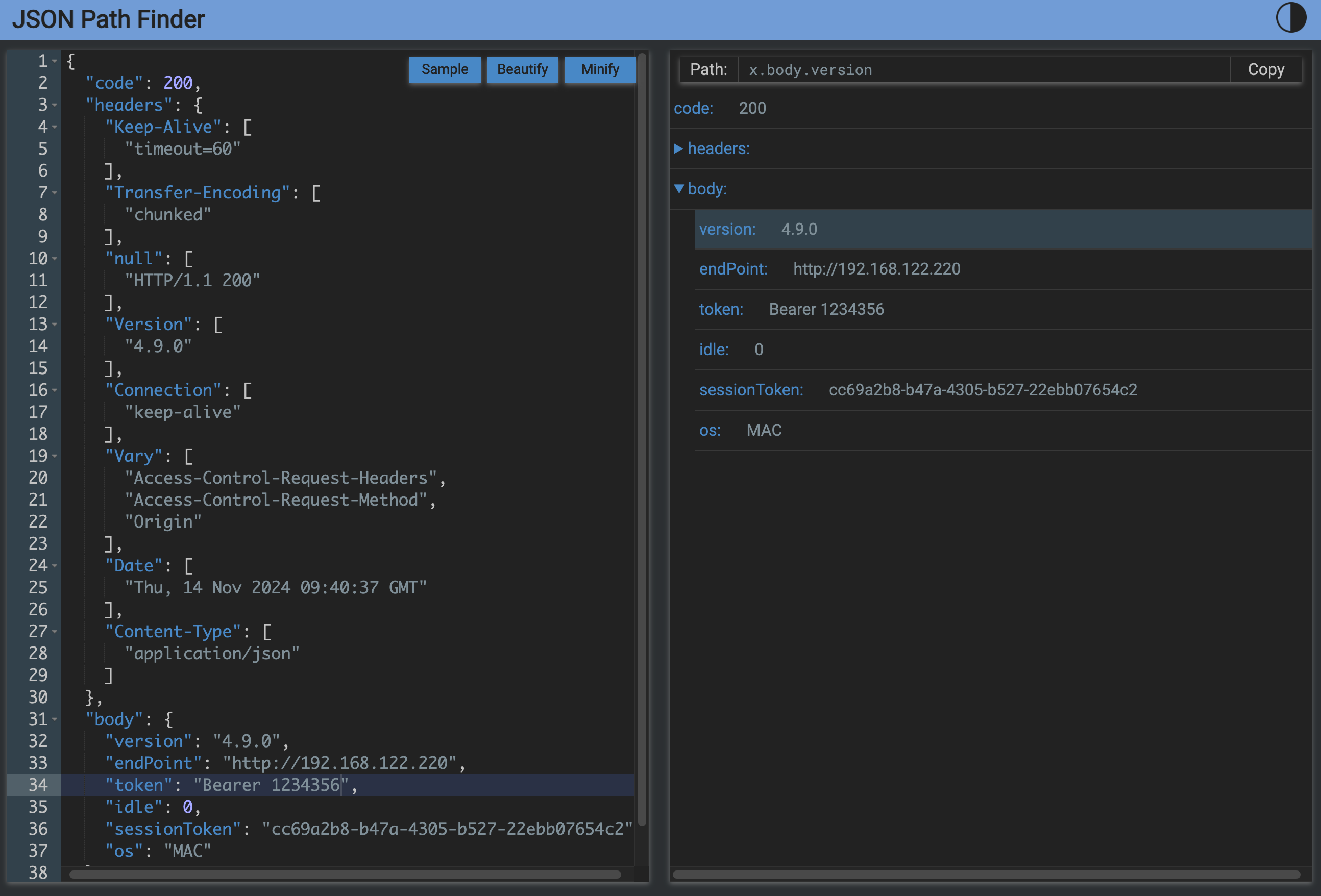Click the Path input field
Screen dimensions: 1321x896
984,70
